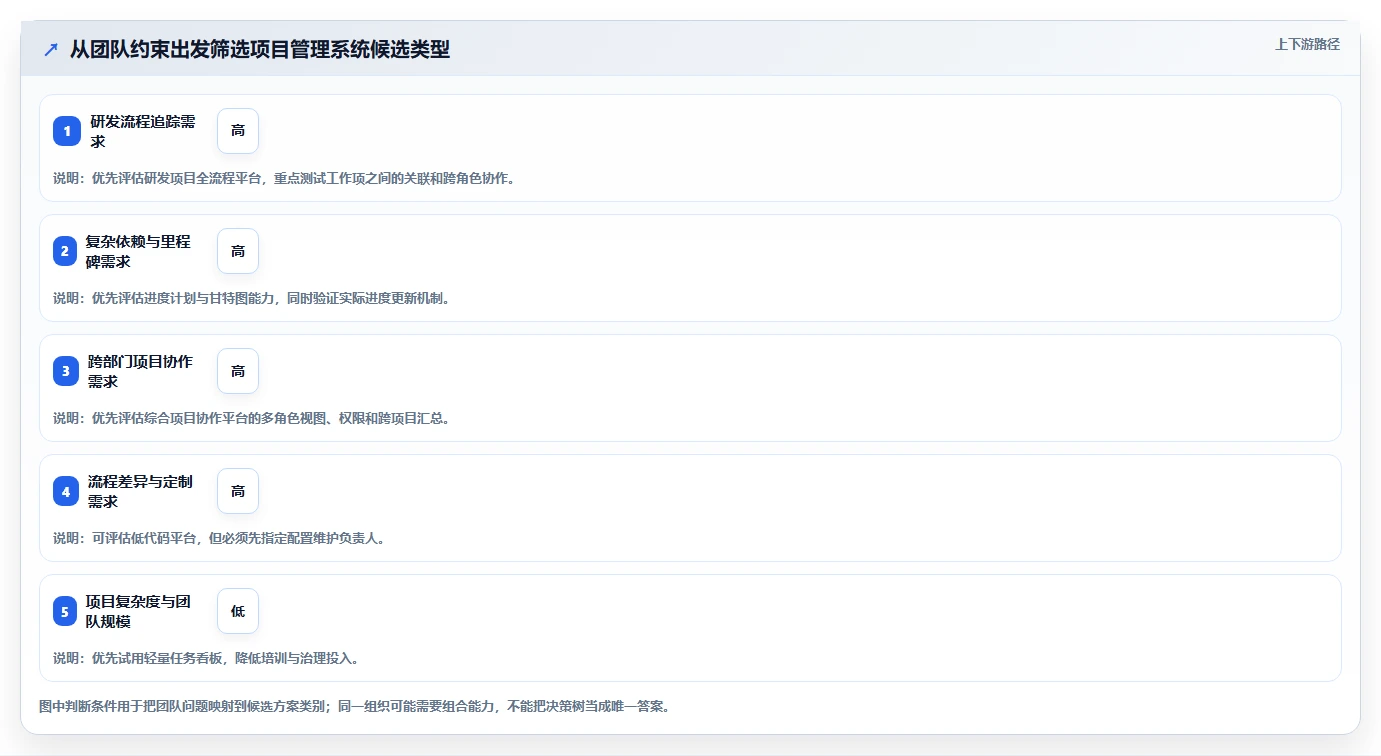Click the 低 tag for 项目复杂度与团队规模
The height and width of the screenshot is (756, 1381).
[238, 611]
